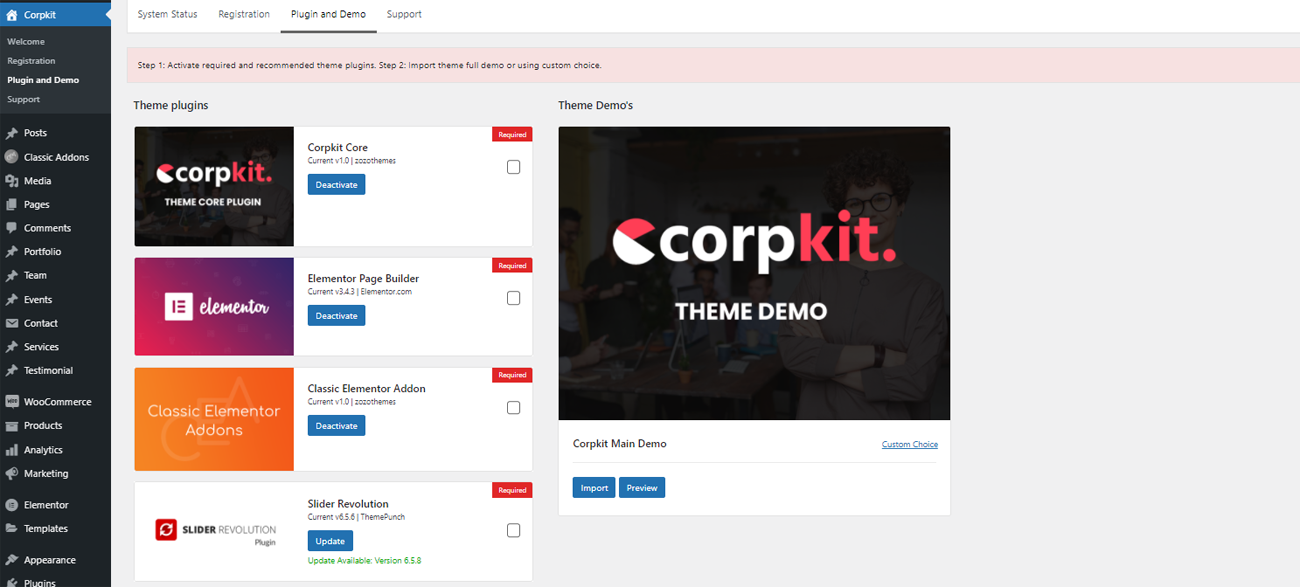The width and height of the screenshot is (1300, 587).
Task: Open the Custom Choice link
Action: click(x=909, y=444)
